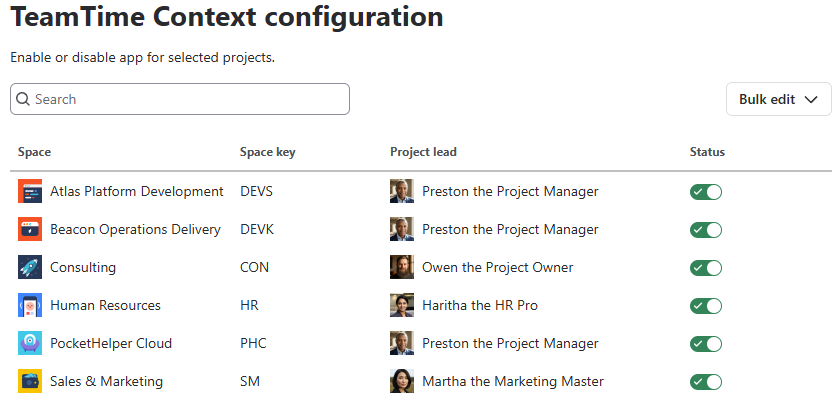840x400 pixels.
Task: Click the Human Resources space icon
Action: pyautogui.click(x=30, y=305)
